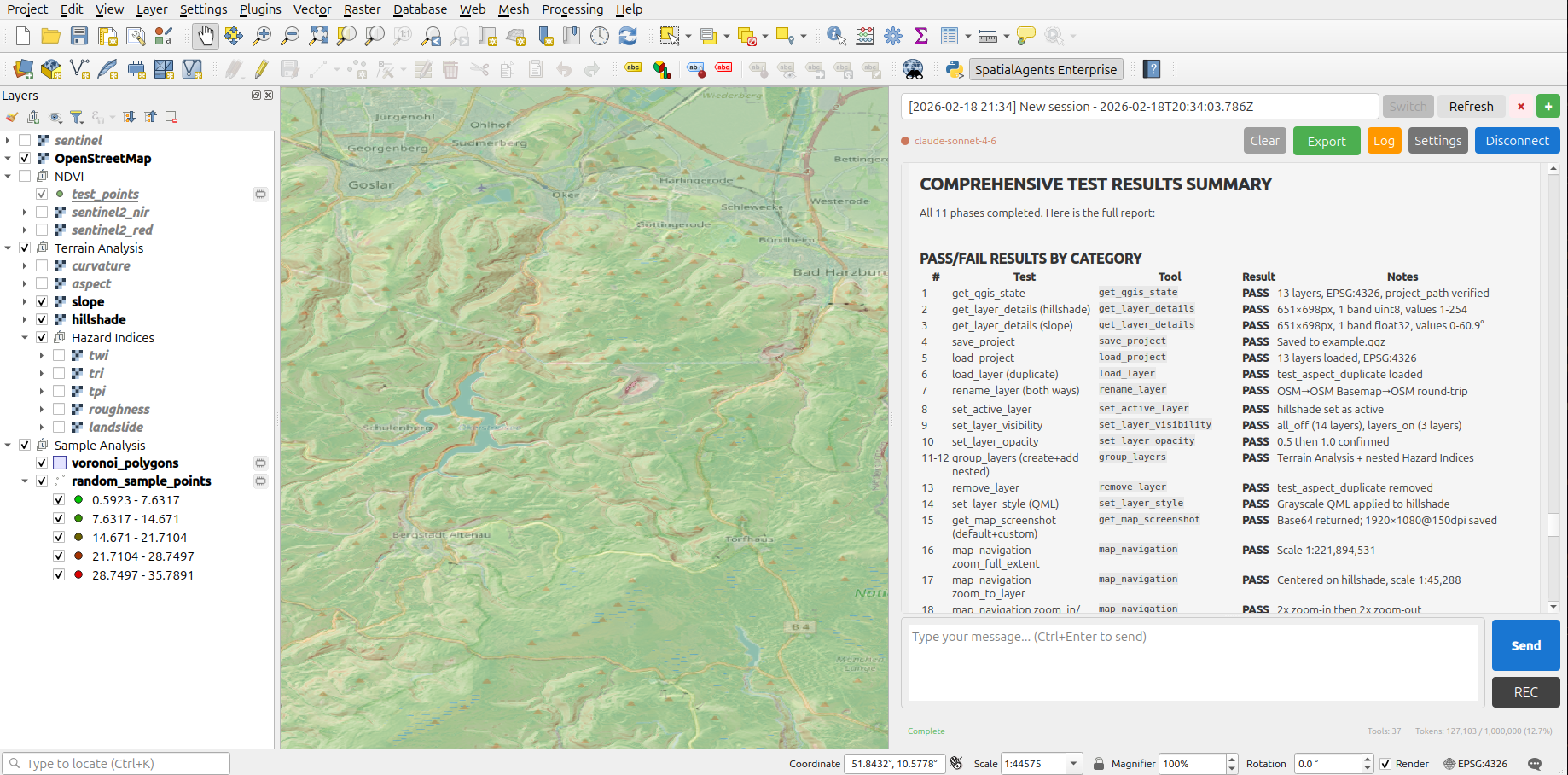Open the Statistical Summary panel
The image size is (1568, 775).
coord(921,36)
